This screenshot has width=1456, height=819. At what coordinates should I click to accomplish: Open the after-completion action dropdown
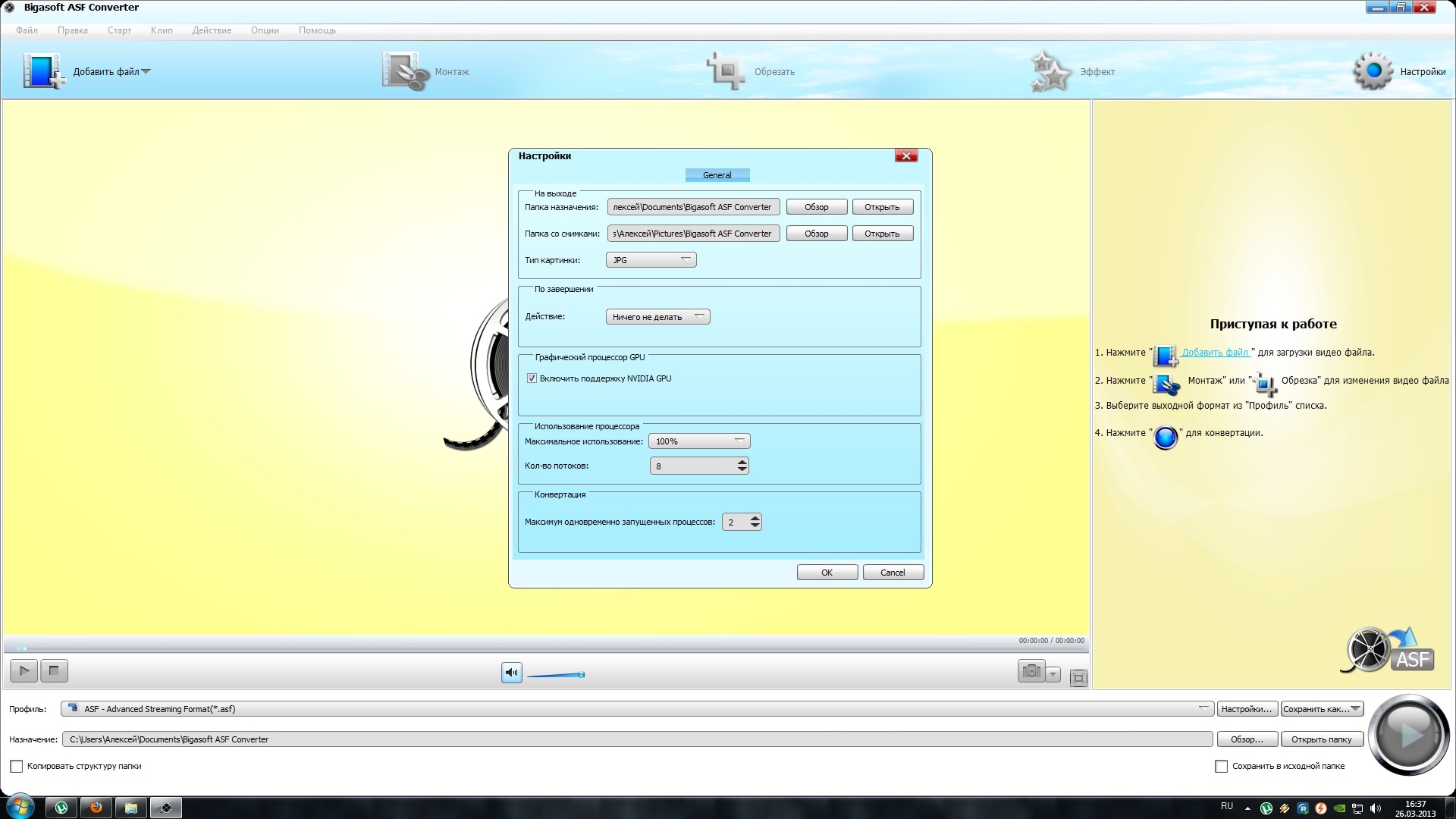(657, 317)
